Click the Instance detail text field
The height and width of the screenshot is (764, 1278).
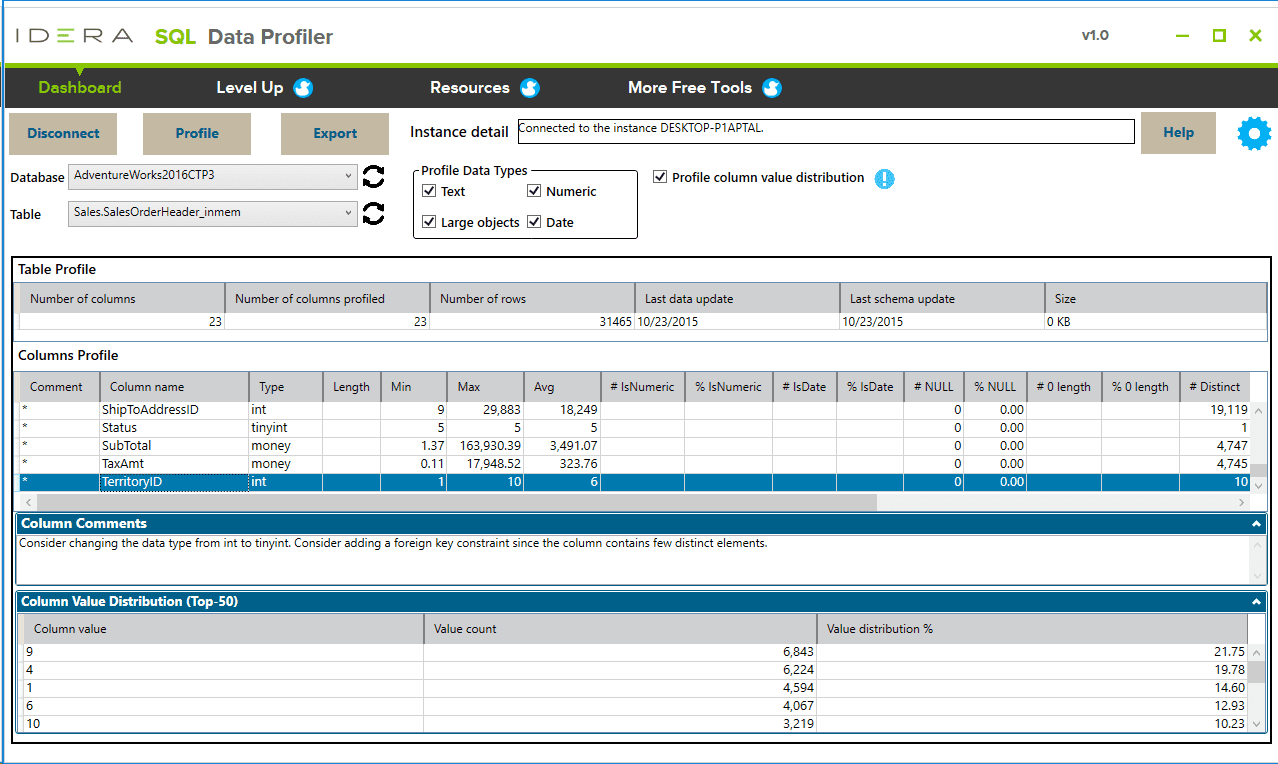(x=825, y=131)
